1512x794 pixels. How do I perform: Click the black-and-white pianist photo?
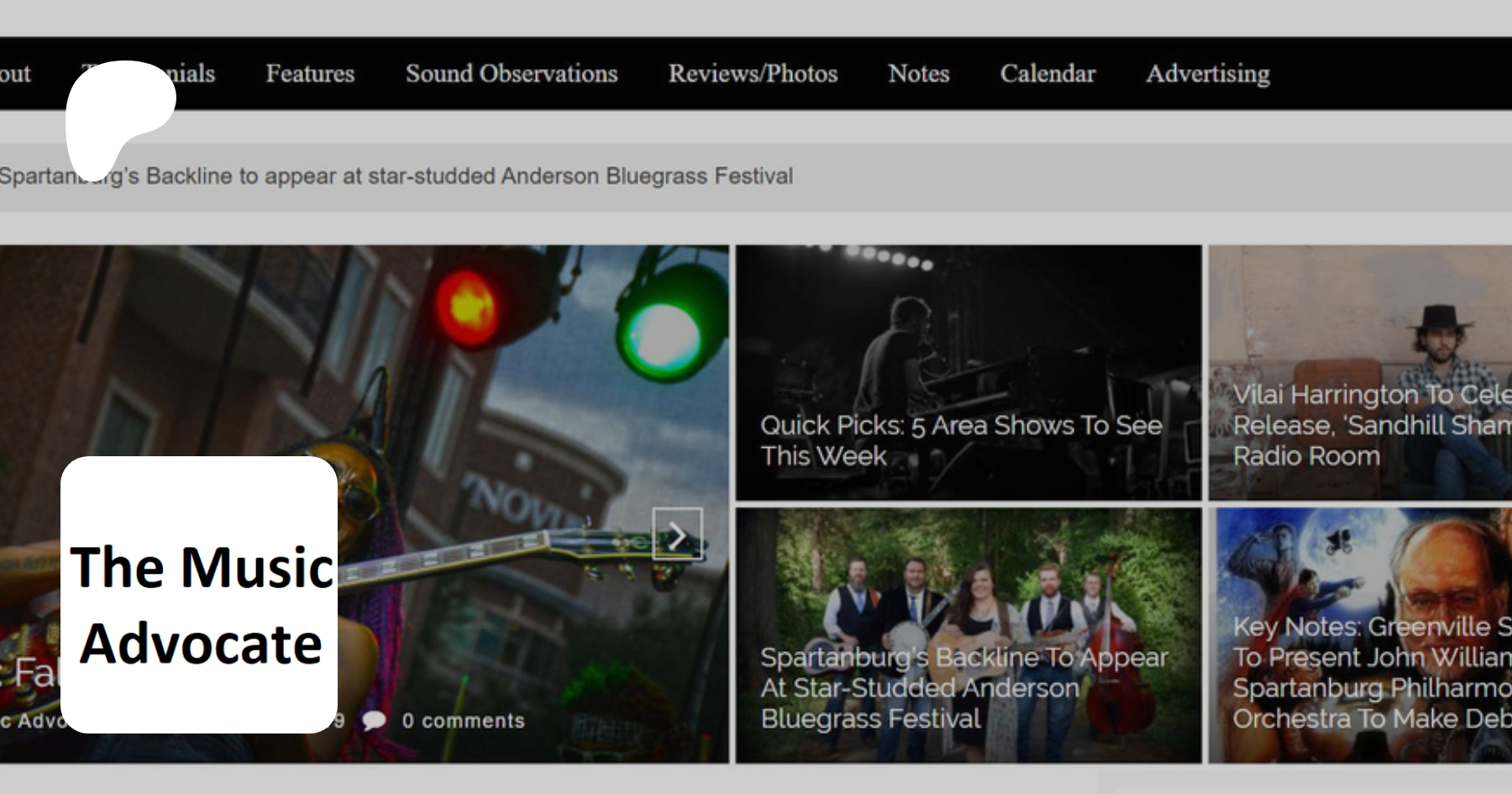pos(968,336)
